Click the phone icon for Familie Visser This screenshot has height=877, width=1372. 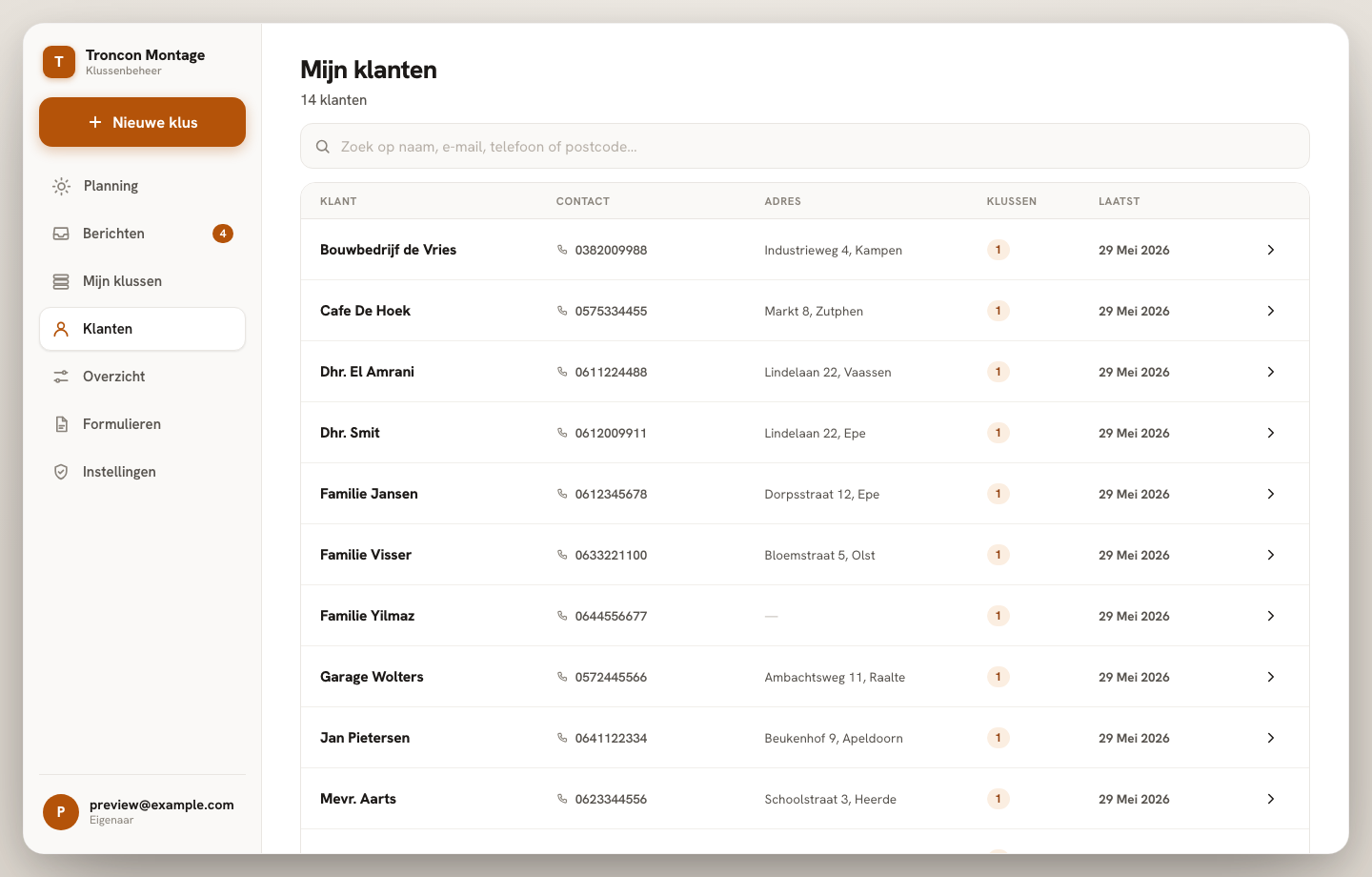tap(562, 555)
